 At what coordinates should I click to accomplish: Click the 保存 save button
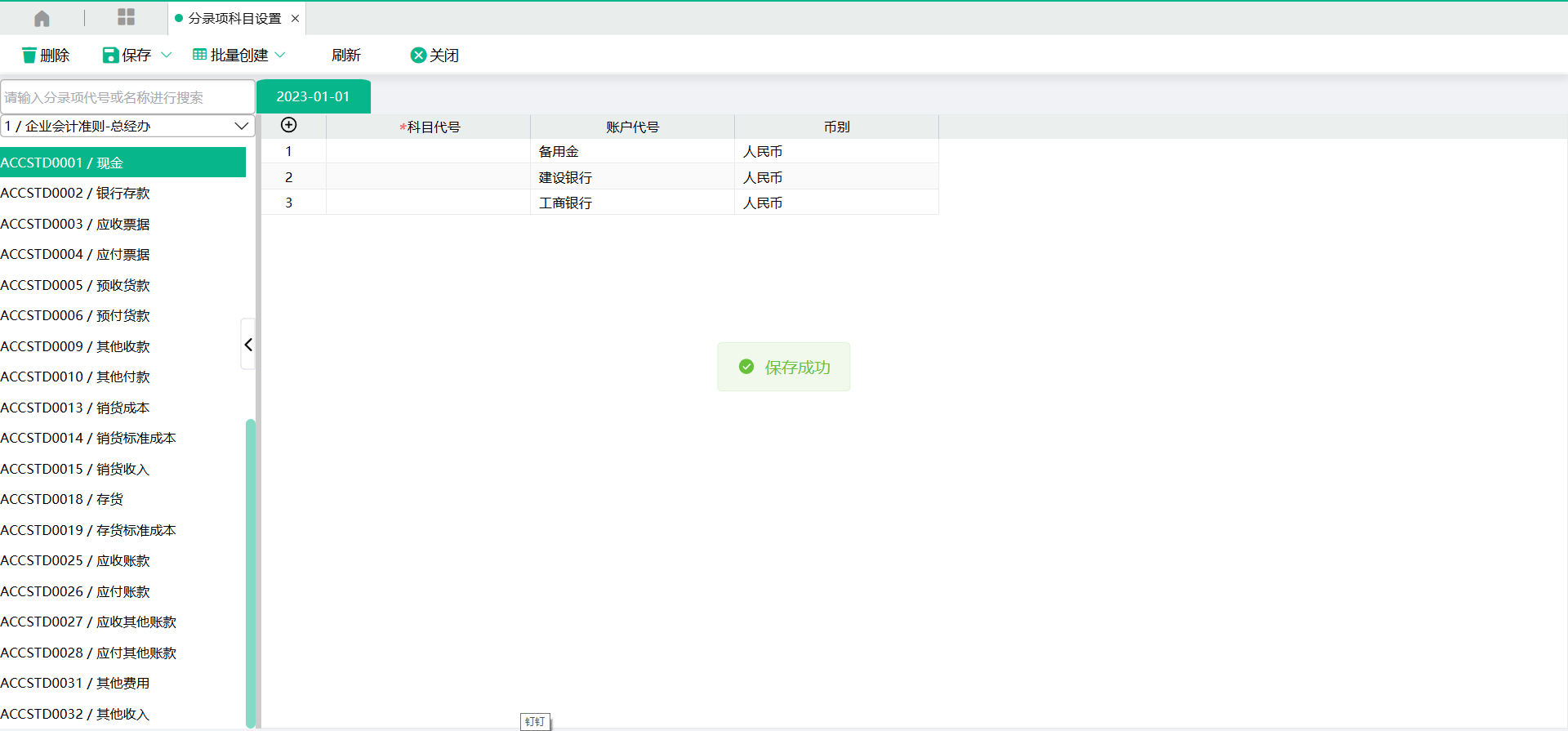coord(127,55)
